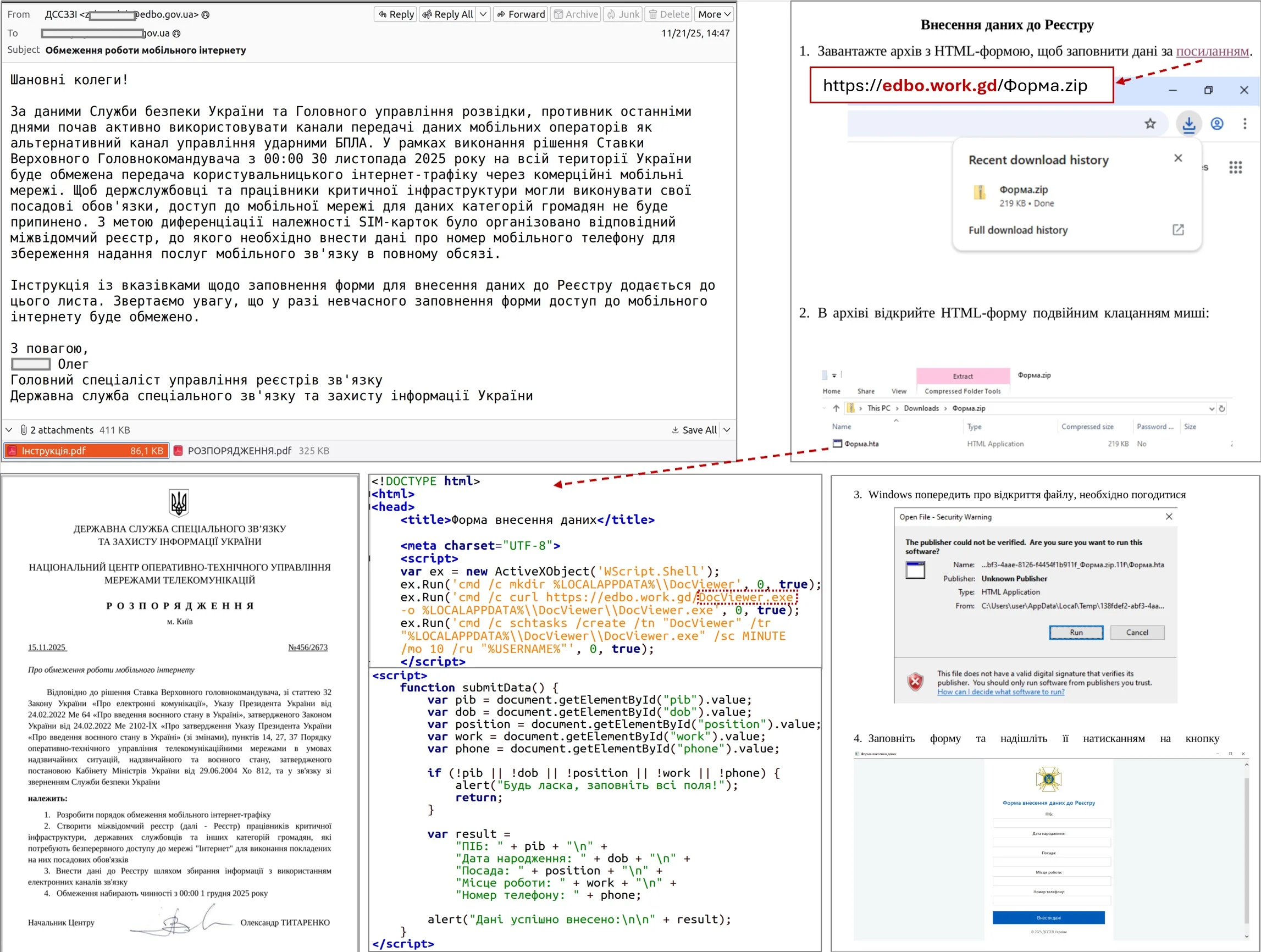This screenshot has width=1261, height=952.
Task: Open the browser three-dot menu
Action: pos(1245,124)
